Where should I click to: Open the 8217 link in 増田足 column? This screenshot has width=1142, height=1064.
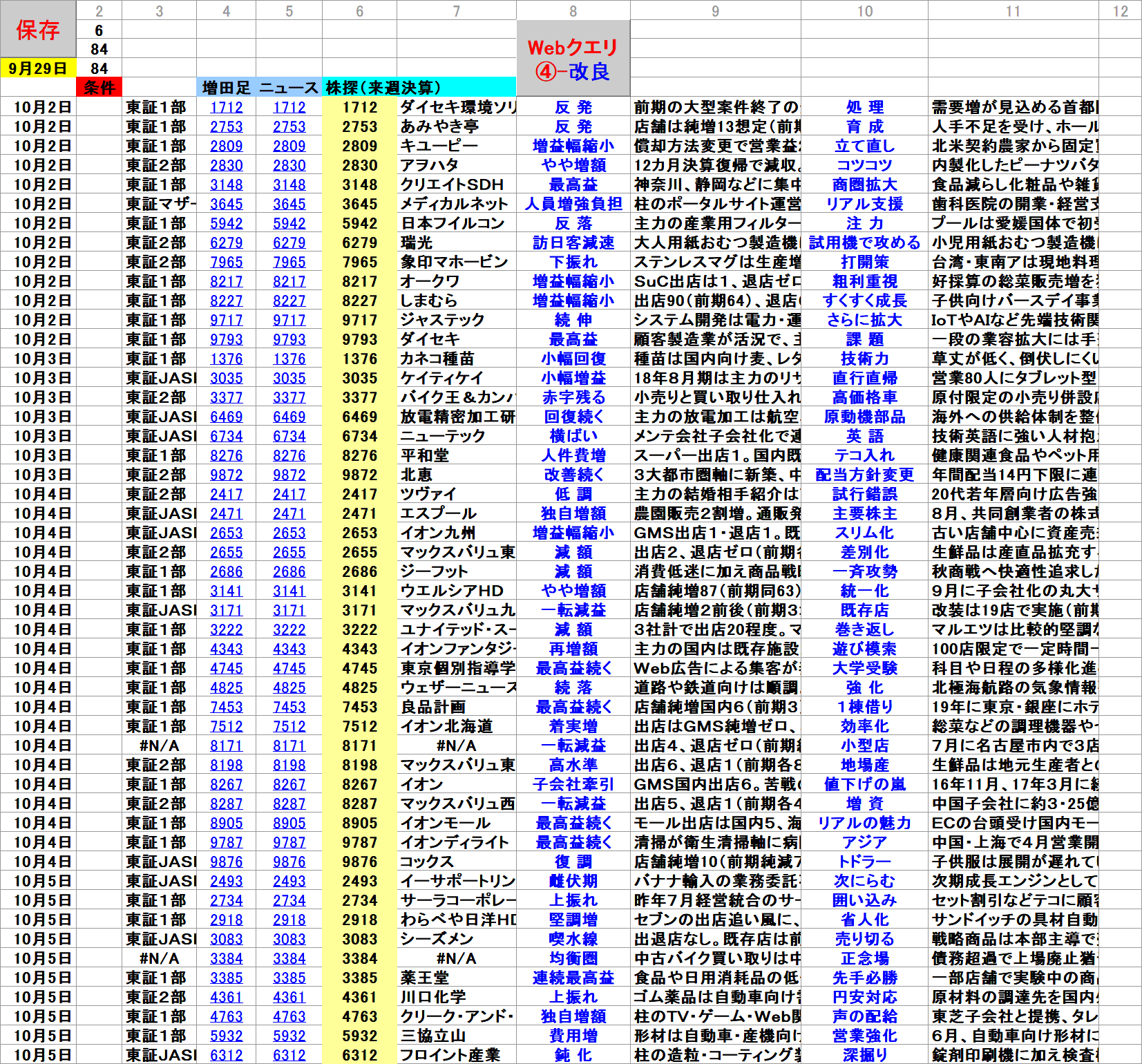[x=226, y=281]
